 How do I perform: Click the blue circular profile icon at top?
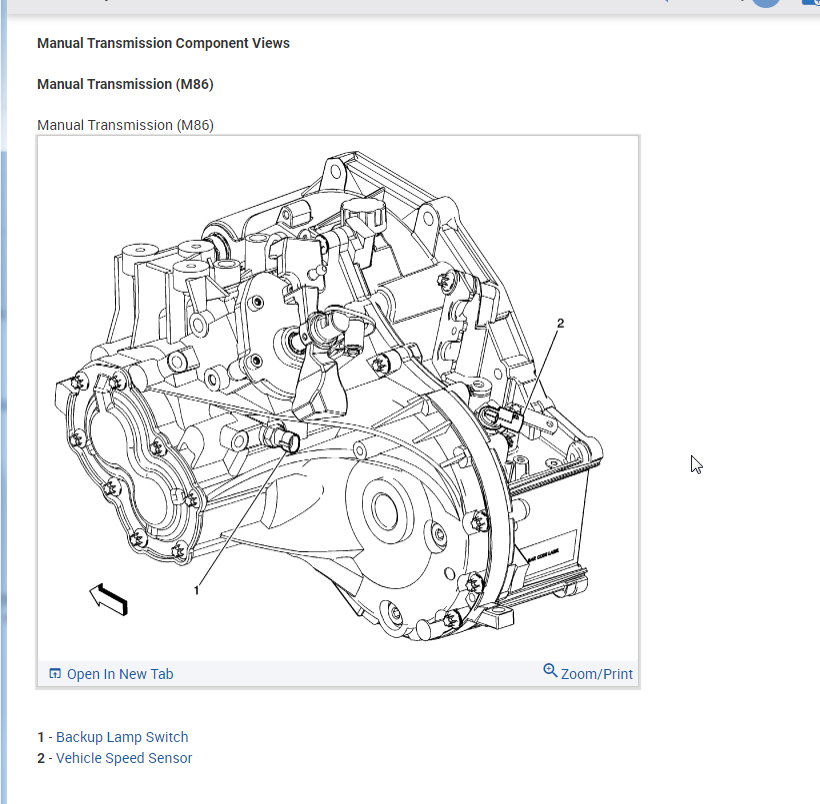766,3
